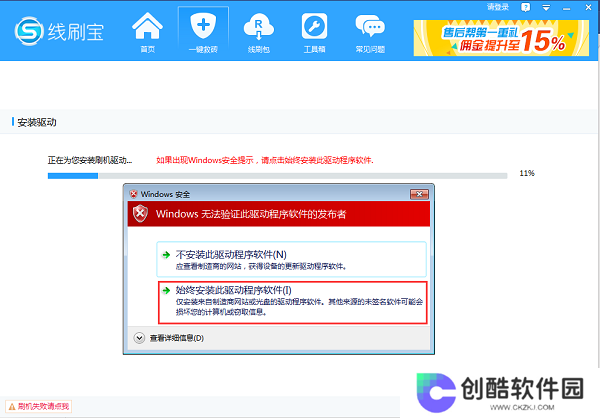Click the 线刷宝 logo icon
This screenshot has height=418, width=600.
pos(29,31)
